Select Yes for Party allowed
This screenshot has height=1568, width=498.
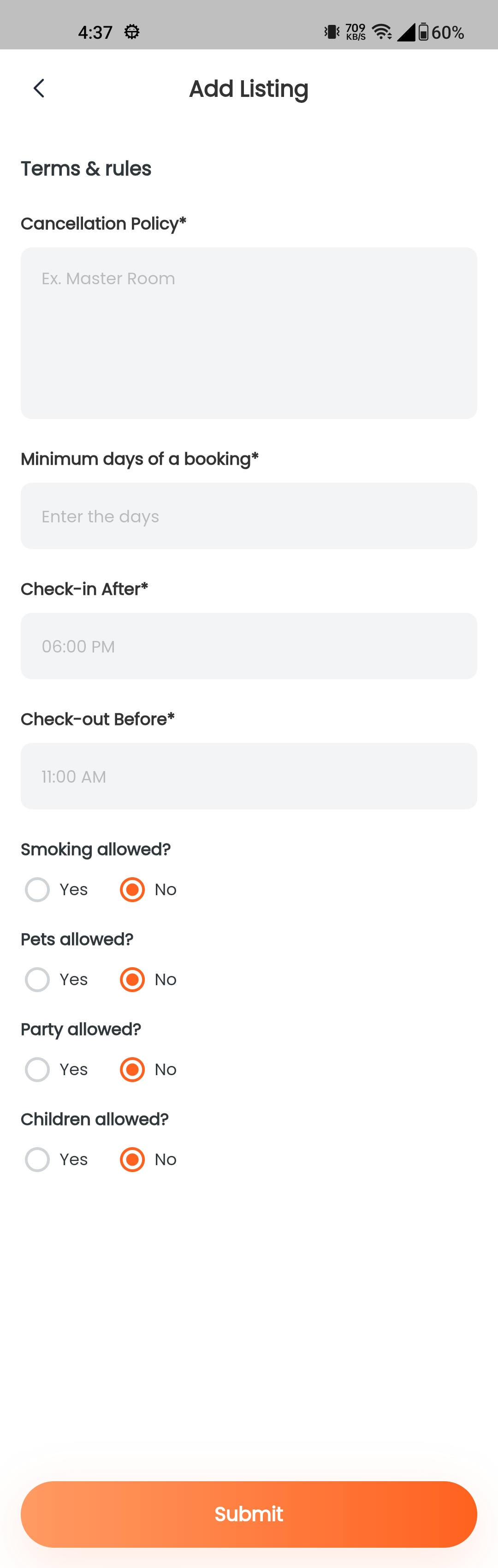click(37, 1070)
